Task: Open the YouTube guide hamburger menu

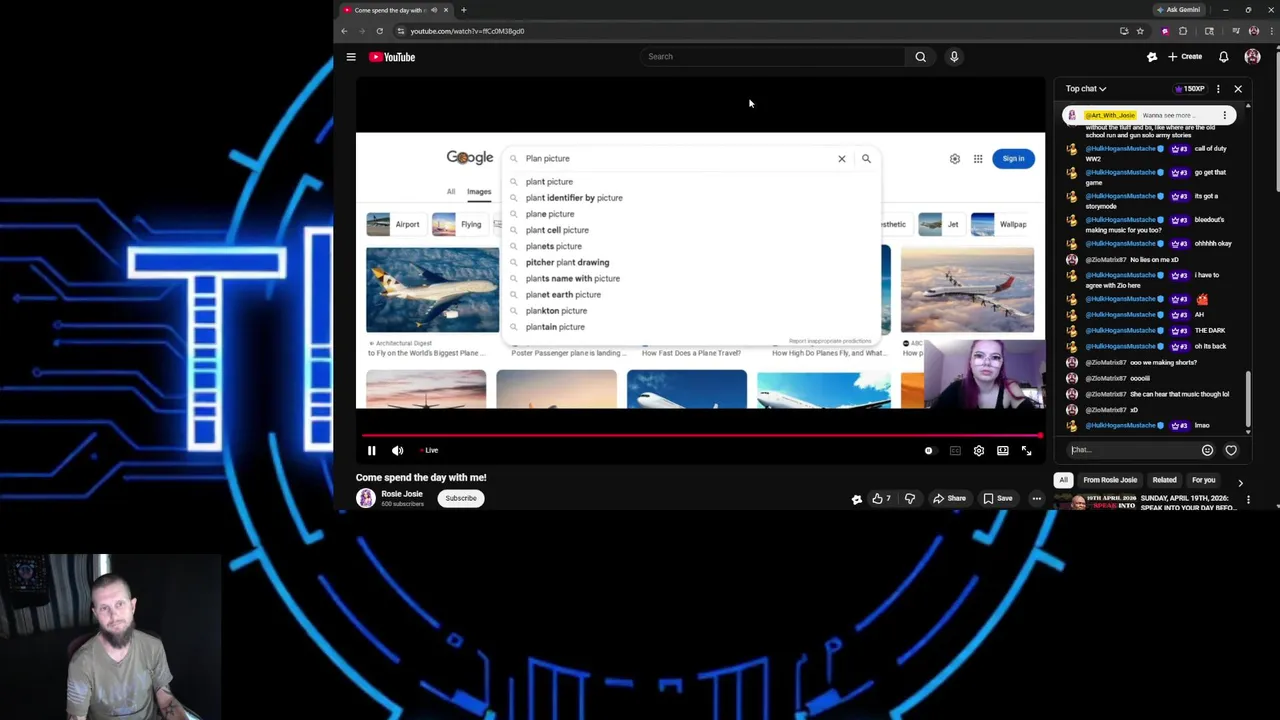Action: pos(351,57)
